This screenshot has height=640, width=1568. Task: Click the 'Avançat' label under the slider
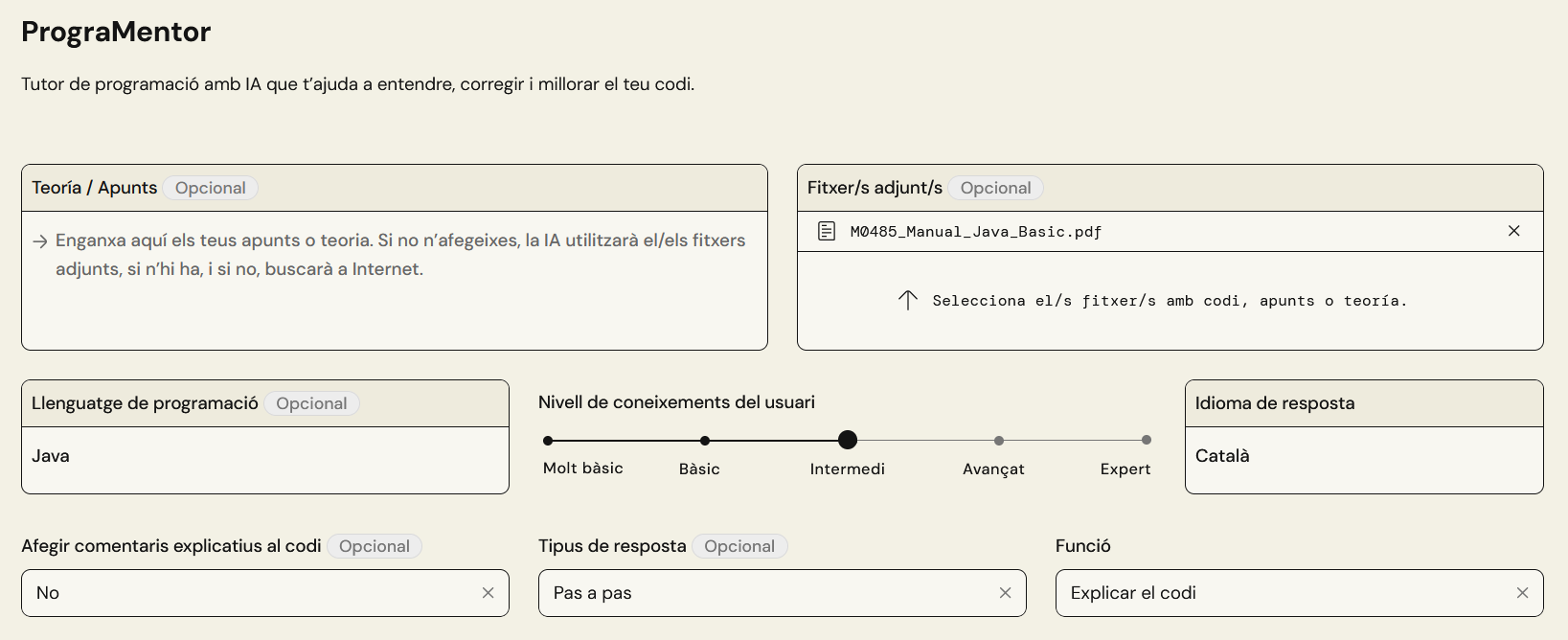click(993, 469)
